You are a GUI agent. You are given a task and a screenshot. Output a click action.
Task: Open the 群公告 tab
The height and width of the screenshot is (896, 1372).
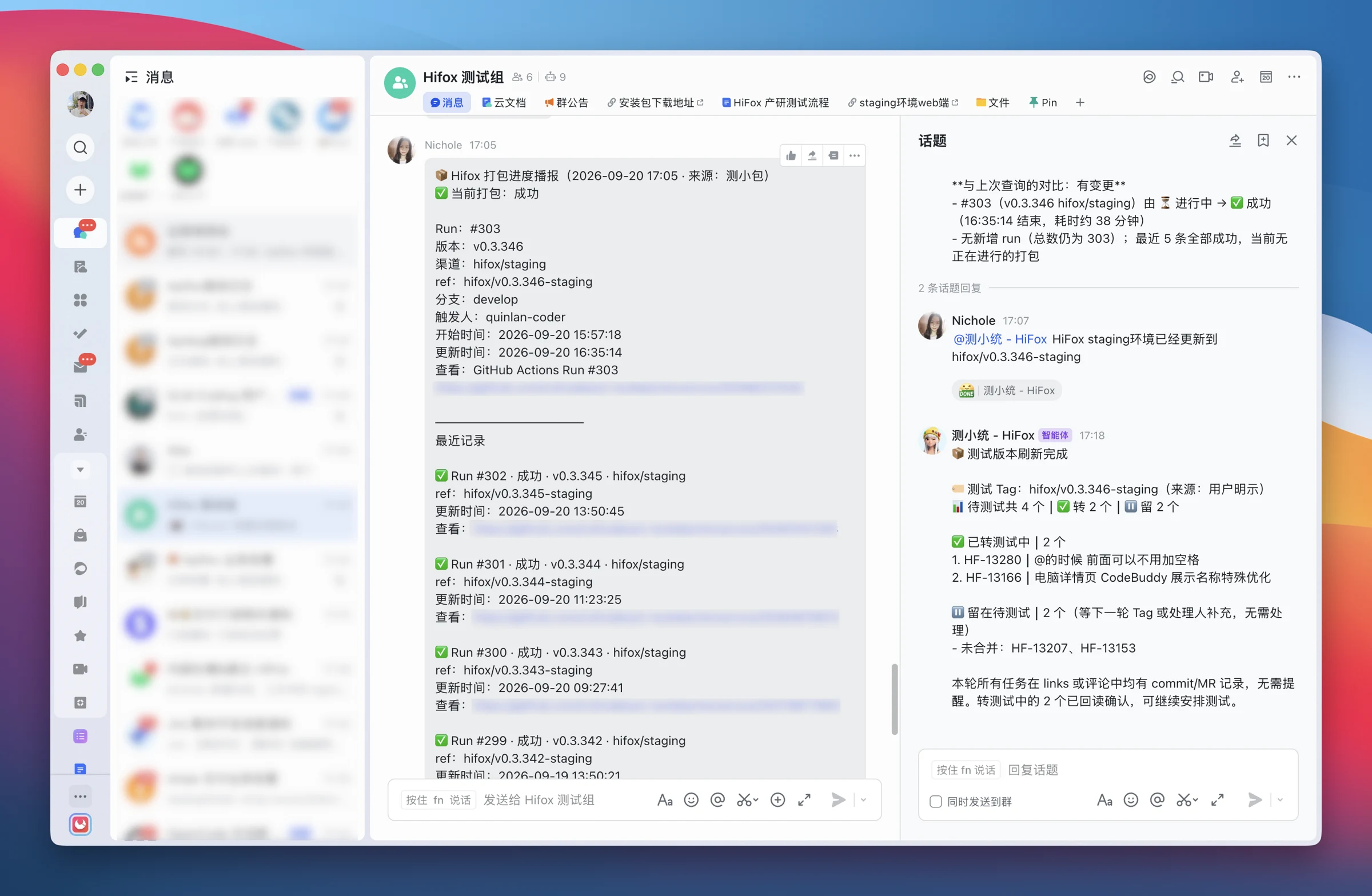[x=566, y=102]
